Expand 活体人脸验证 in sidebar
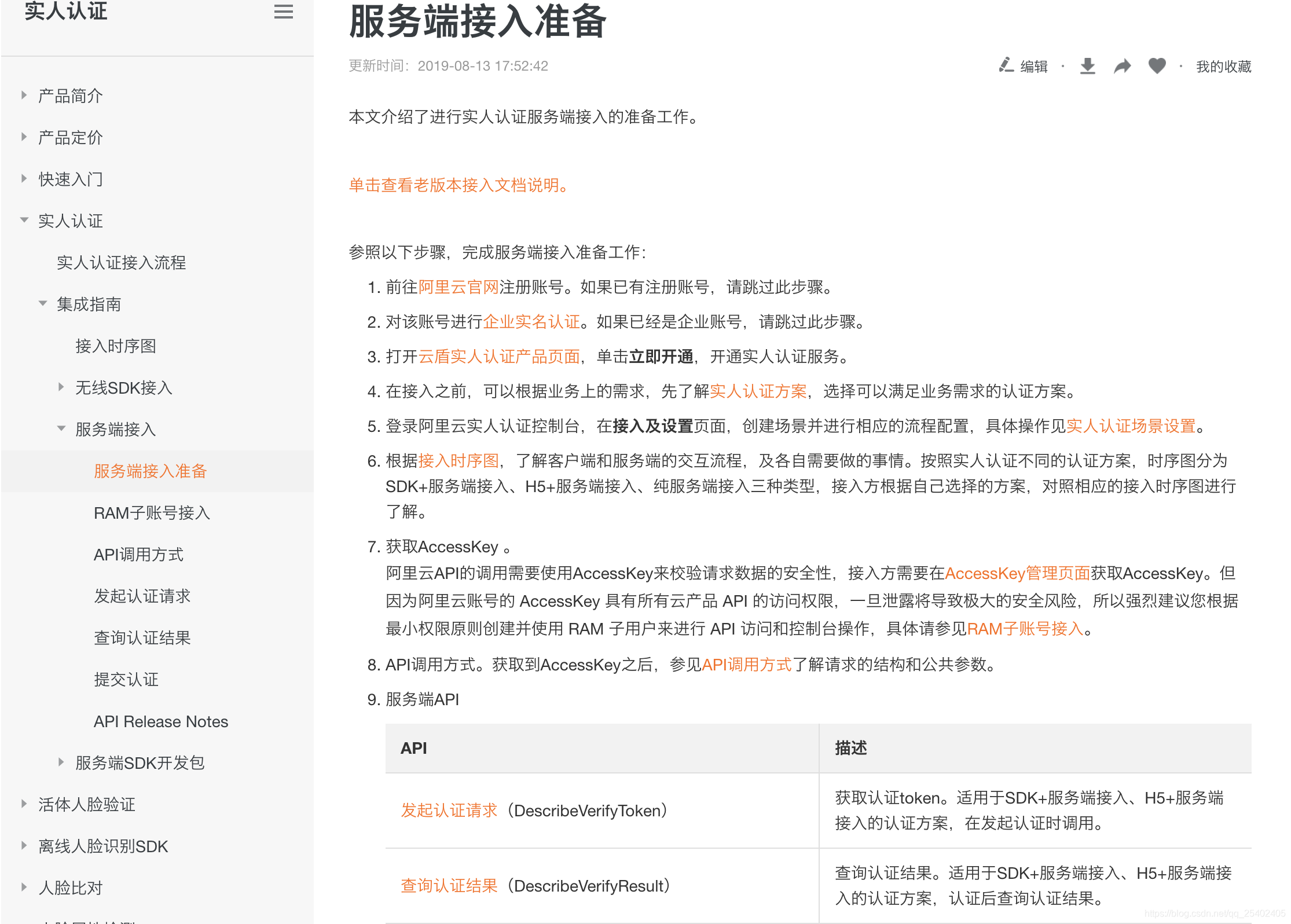 (24, 804)
